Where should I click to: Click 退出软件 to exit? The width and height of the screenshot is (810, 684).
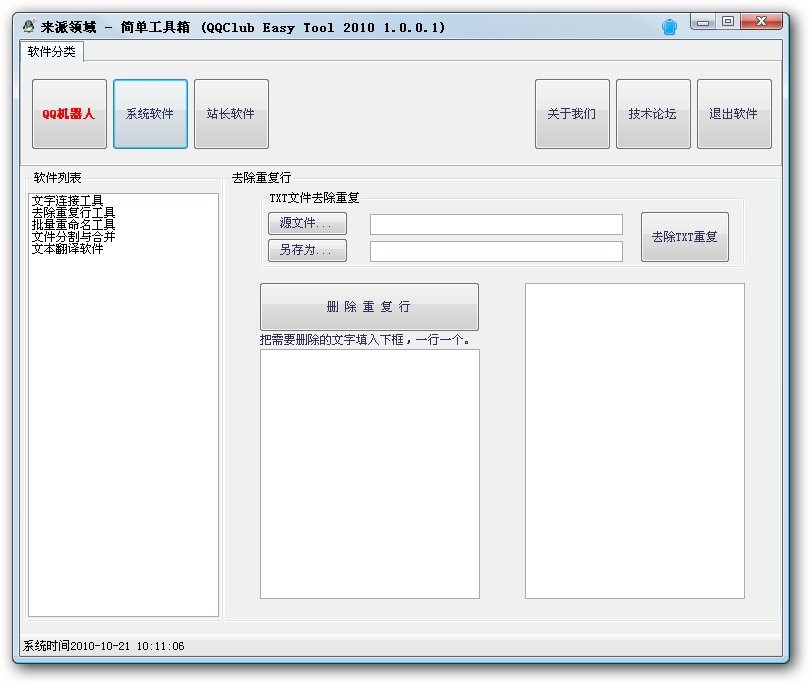(x=734, y=113)
